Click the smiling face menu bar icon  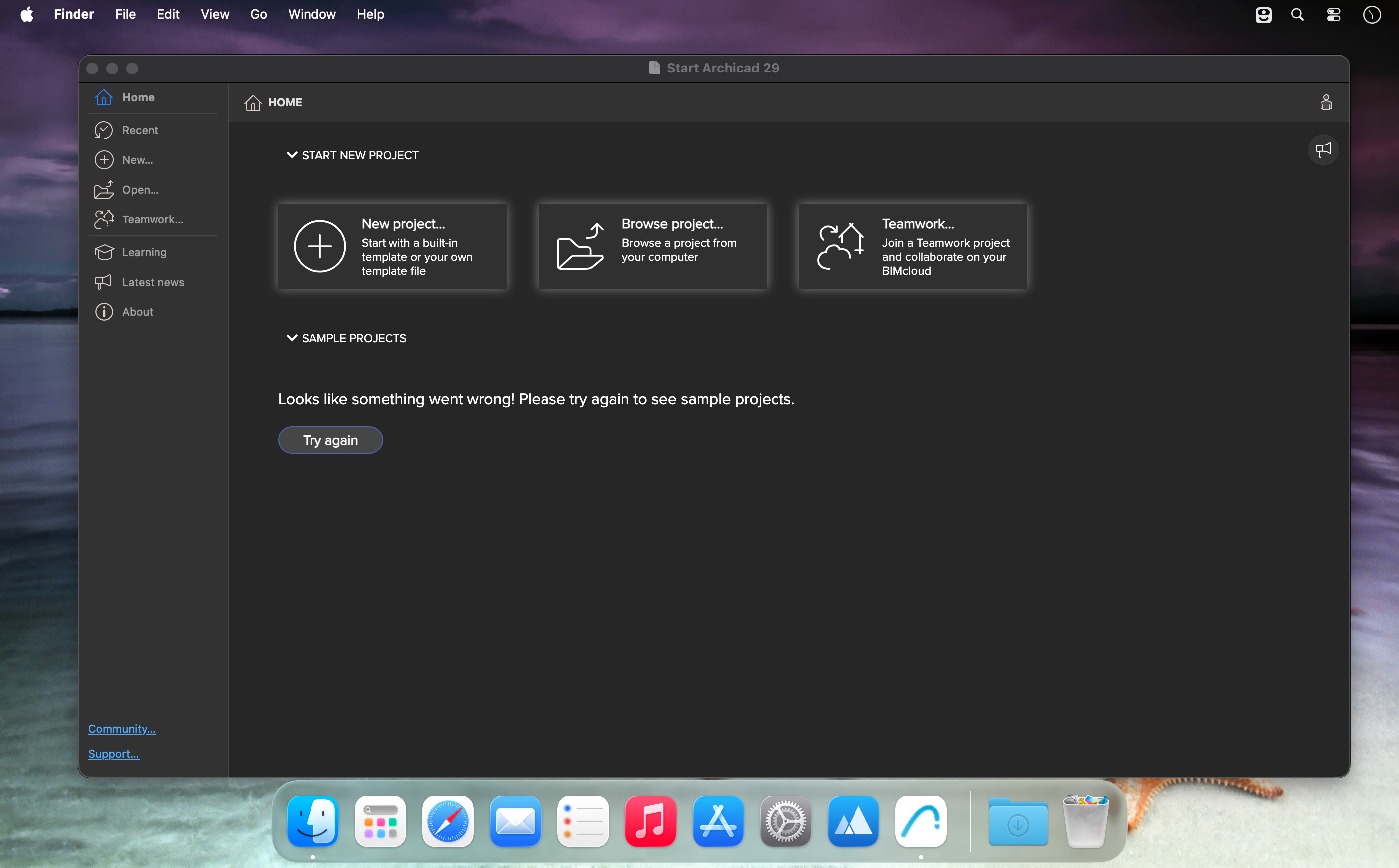pos(1263,15)
